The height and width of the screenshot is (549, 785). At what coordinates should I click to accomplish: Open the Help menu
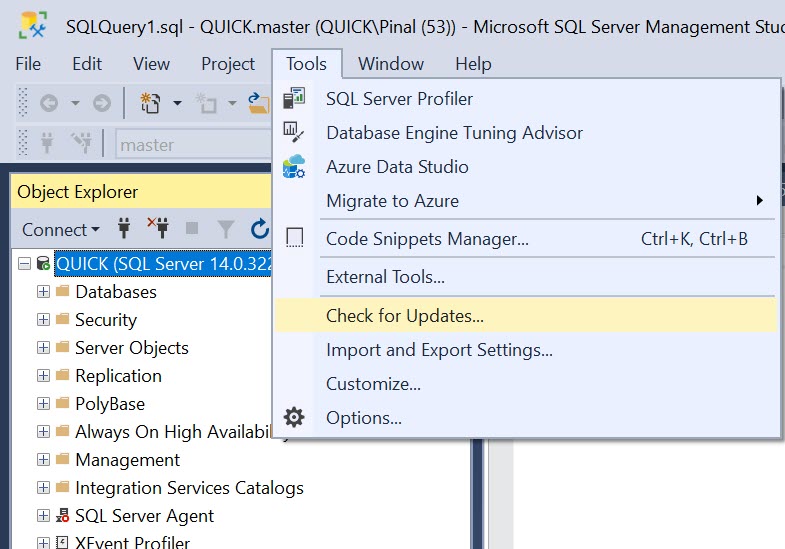click(x=473, y=64)
